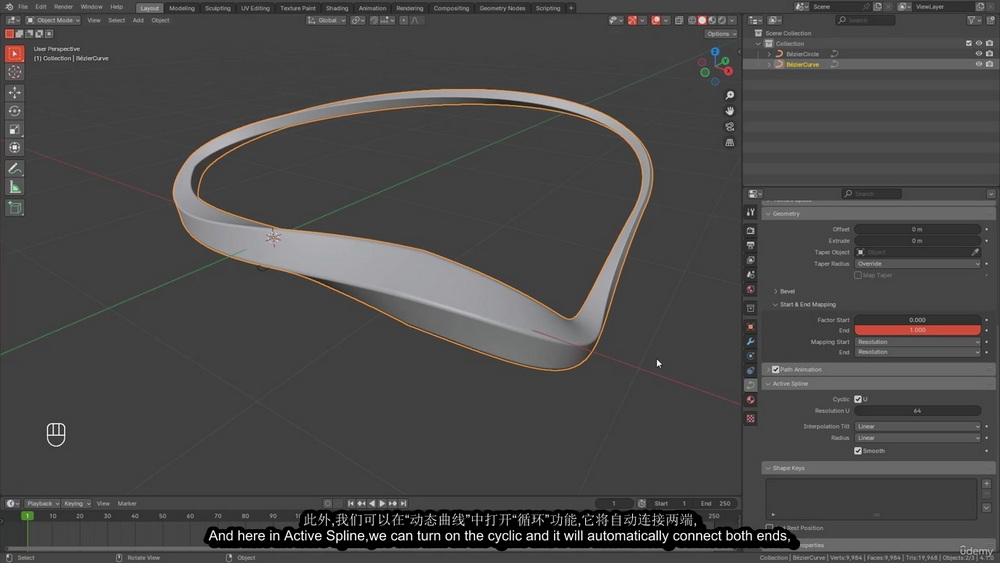Hide BézierCircle with its eye icon

click(x=978, y=54)
